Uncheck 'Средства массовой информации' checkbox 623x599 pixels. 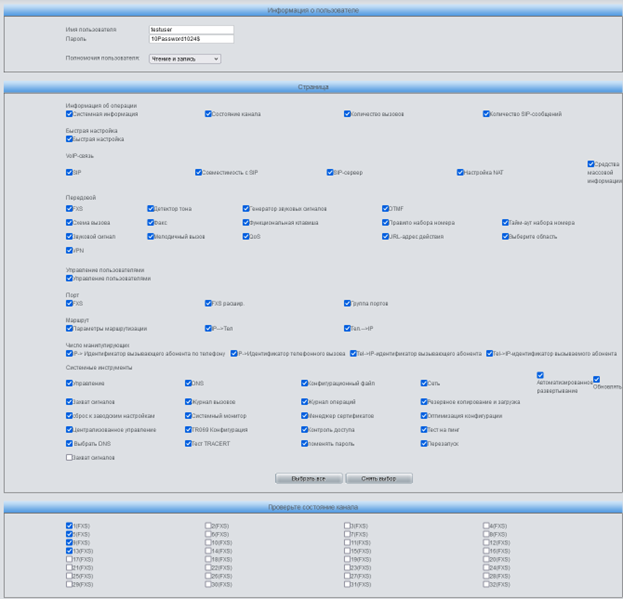pos(591,164)
